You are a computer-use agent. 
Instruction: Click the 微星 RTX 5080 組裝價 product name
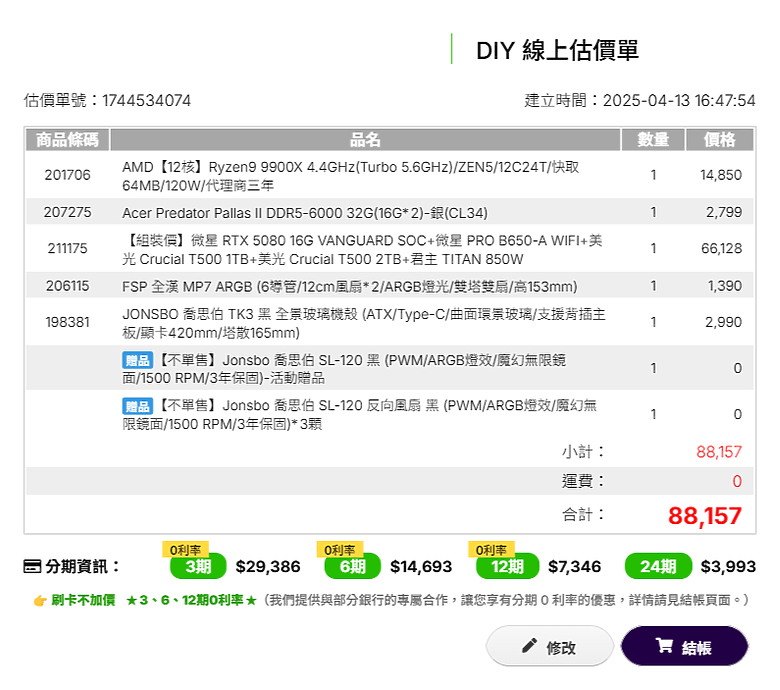coord(362,250)
